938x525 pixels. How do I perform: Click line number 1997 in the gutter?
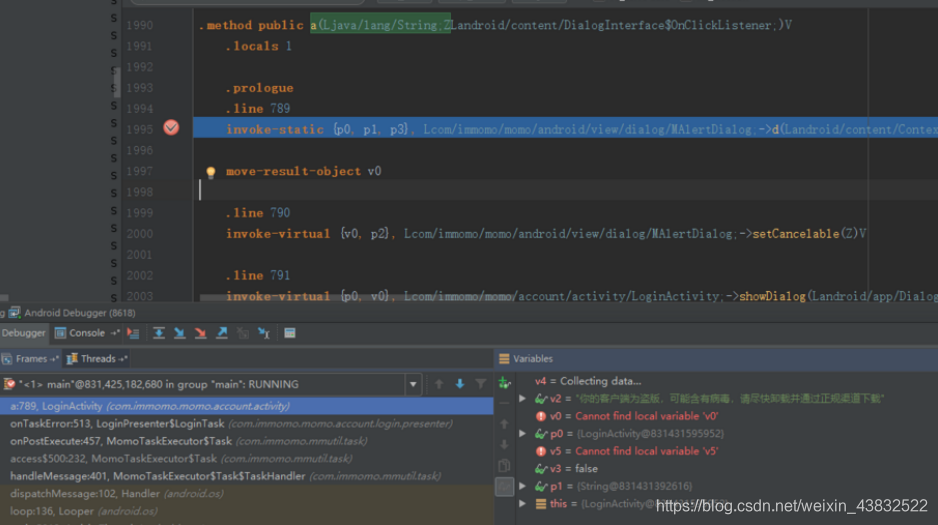139,171
